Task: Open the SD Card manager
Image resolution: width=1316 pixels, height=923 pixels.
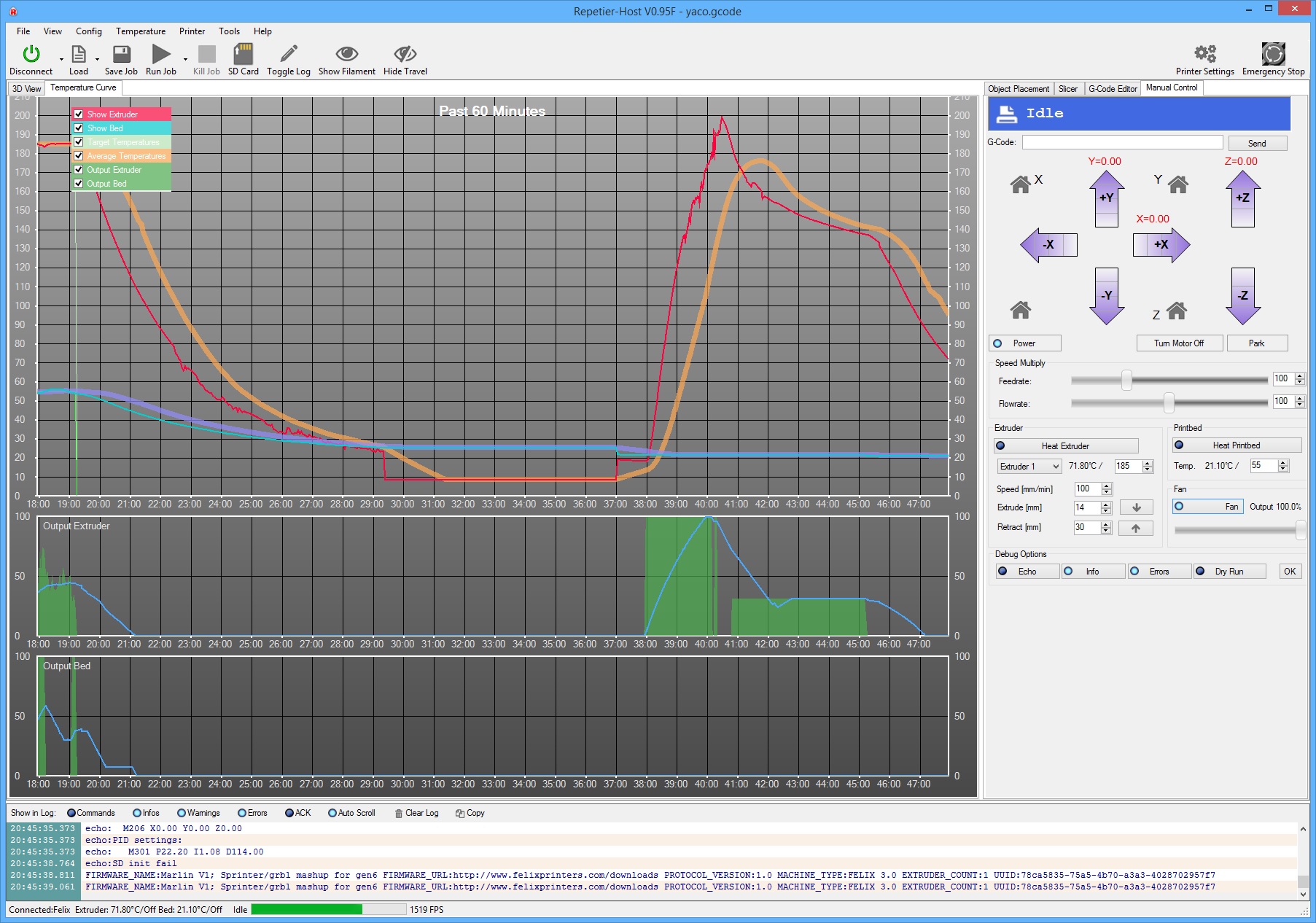Action: [243, 54]
